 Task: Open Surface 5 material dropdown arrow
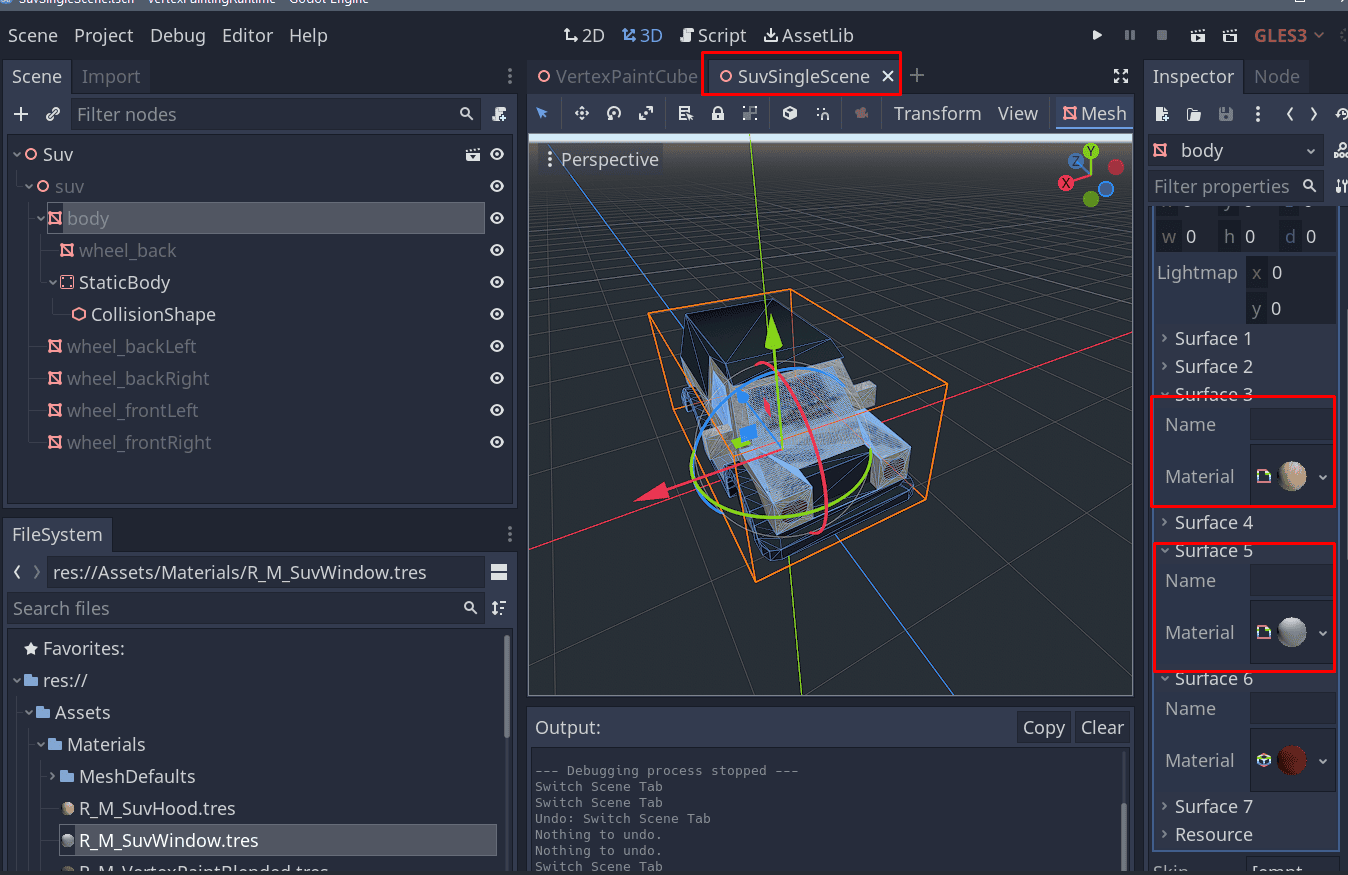1323,633
